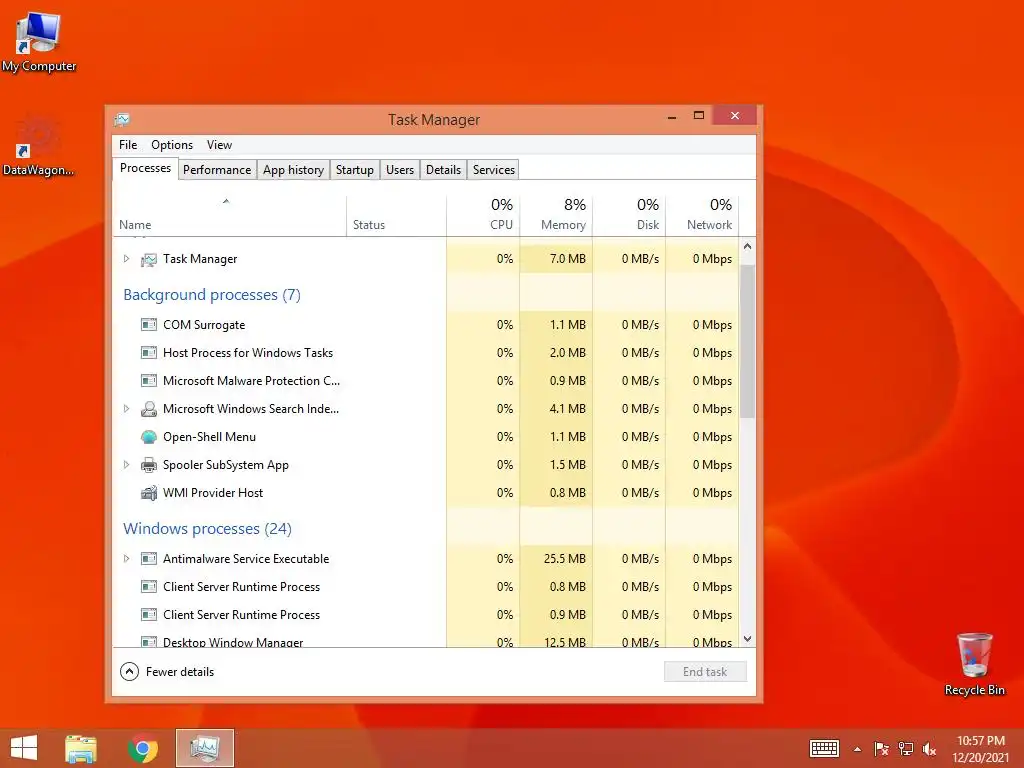Sort by the CPU column header

[x=483, y=216]
